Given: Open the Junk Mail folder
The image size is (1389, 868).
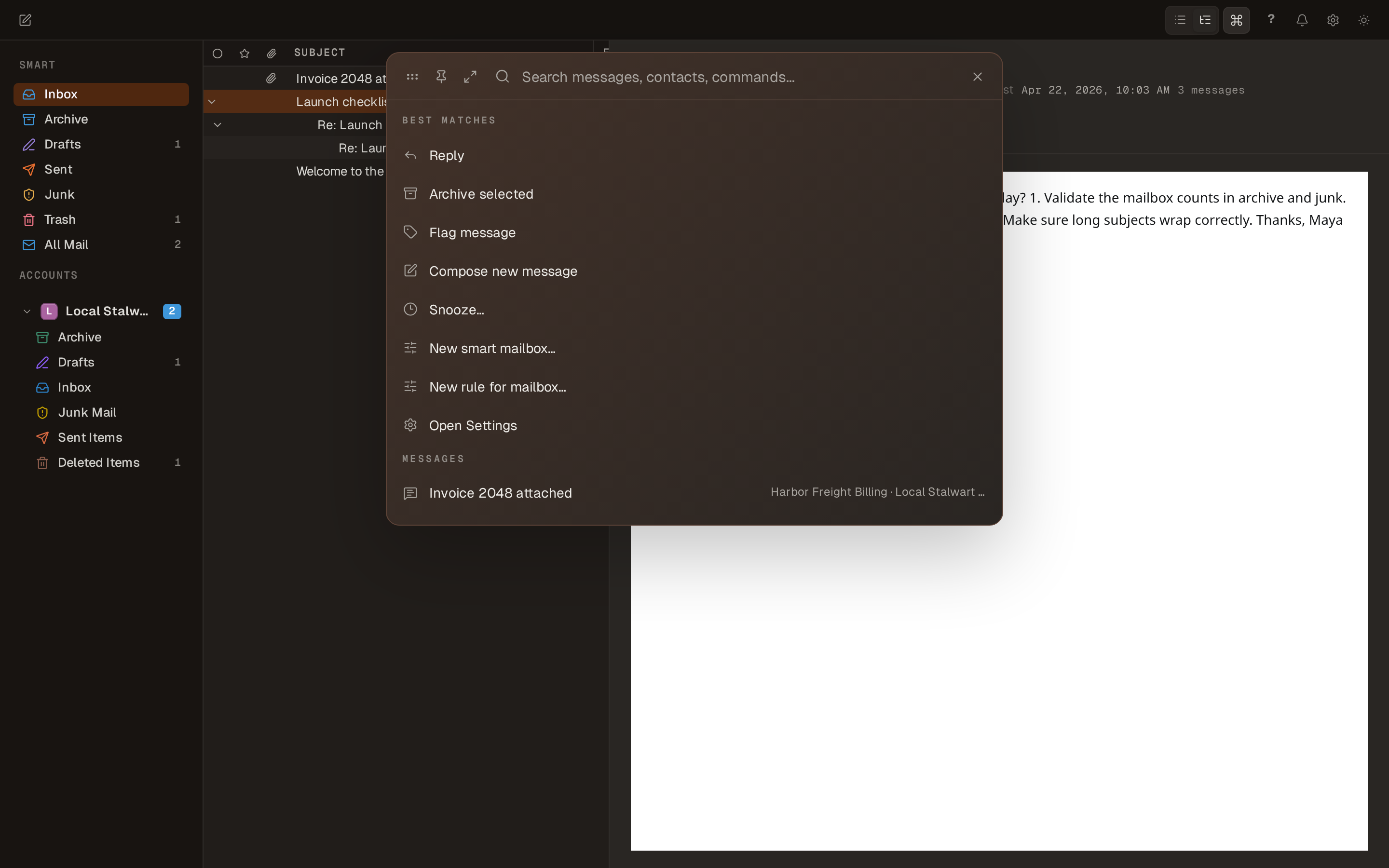Looking at the screenshot, I should click(x=108, y=413).
